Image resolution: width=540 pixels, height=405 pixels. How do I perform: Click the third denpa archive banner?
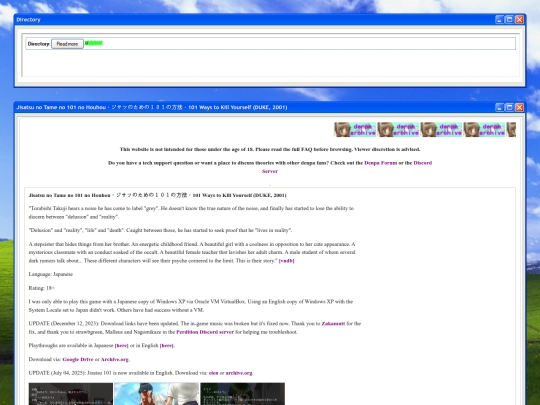point(441,129)
